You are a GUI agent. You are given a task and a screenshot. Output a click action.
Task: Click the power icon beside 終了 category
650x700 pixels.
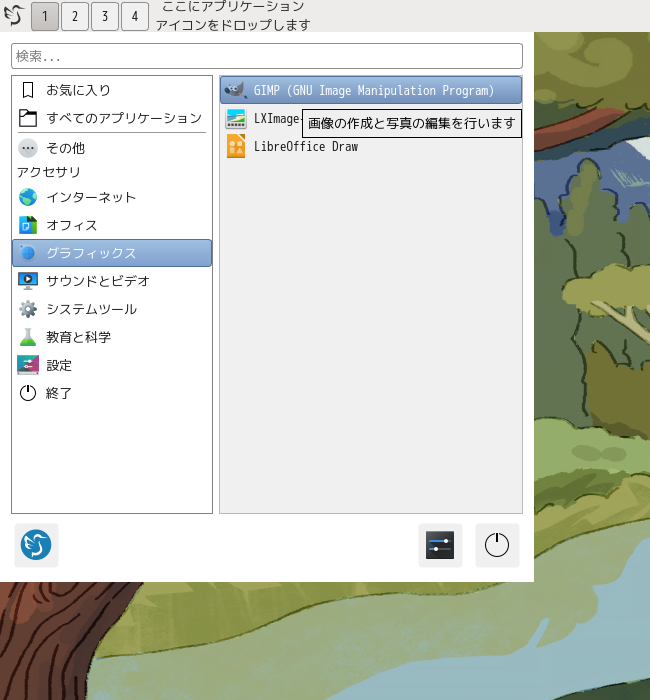(x=28, y=393)
